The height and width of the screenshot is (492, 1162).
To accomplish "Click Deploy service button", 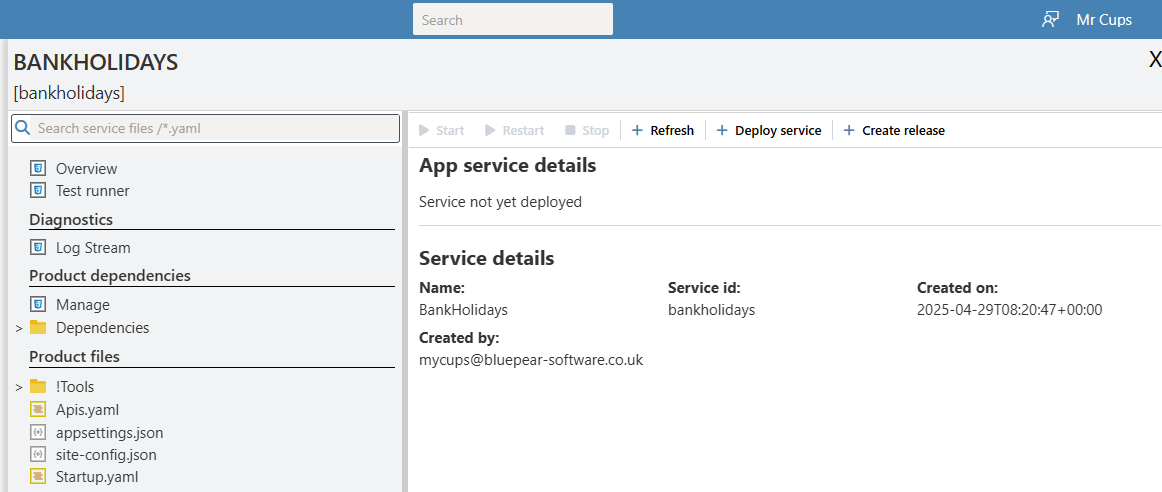I will coord(768,131).
